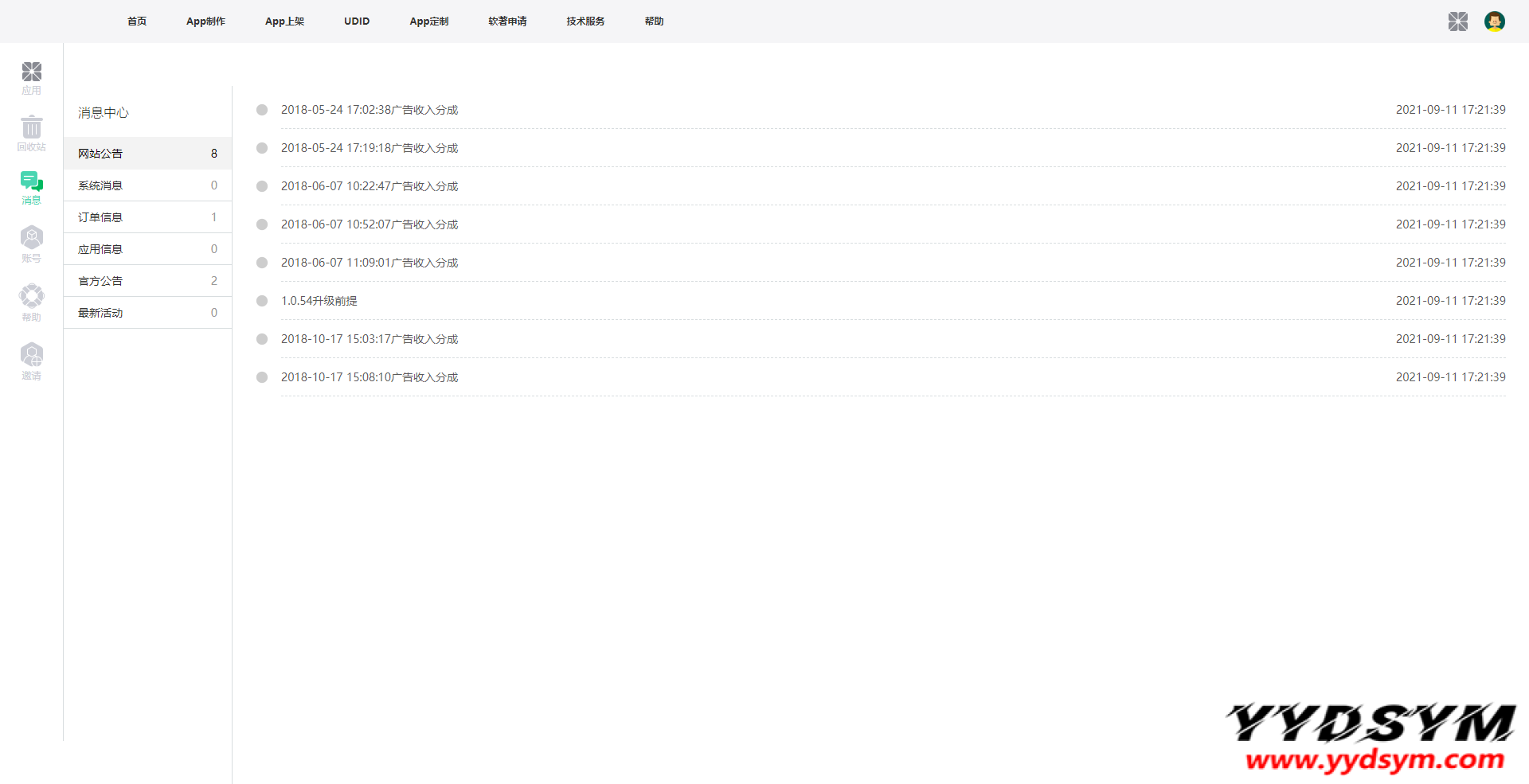Go to 首页 in top navigation
The width and height of the screenshot is (1529, 784).
(x=137, y=21)
